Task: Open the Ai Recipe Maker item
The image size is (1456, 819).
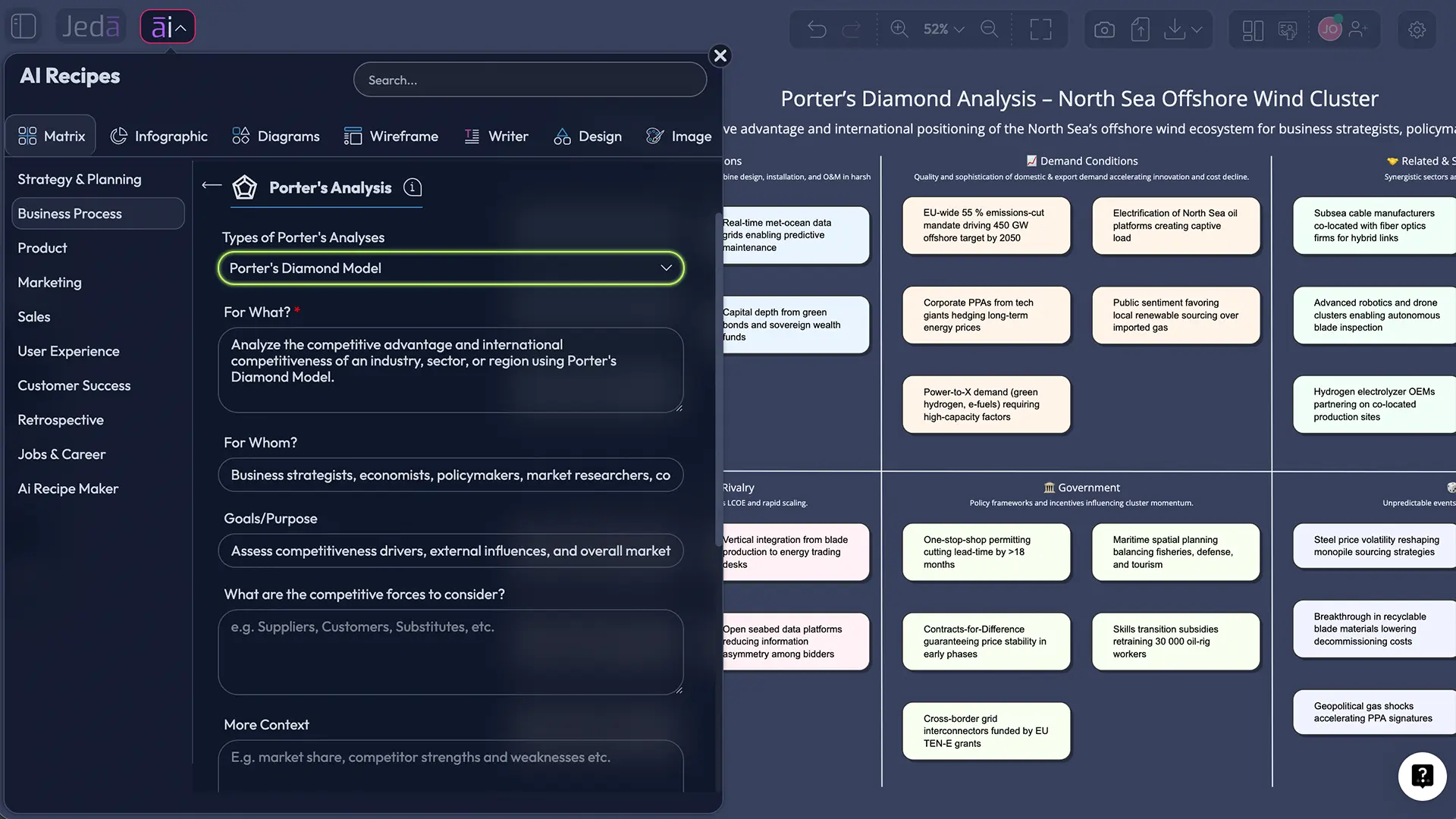Action: (68, 488)
